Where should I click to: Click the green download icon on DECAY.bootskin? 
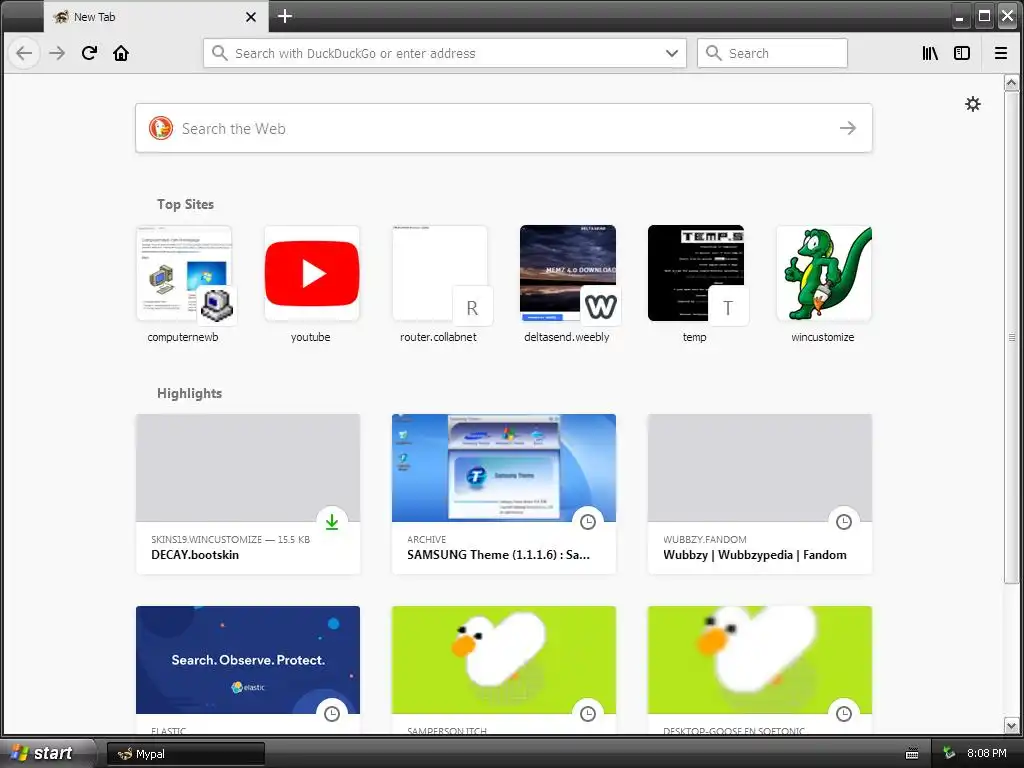coord(332,522)
